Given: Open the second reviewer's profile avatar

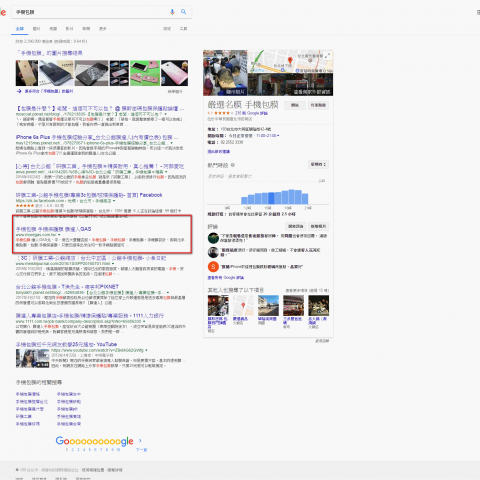Looking at the screenshot, I should coord(213,252).
